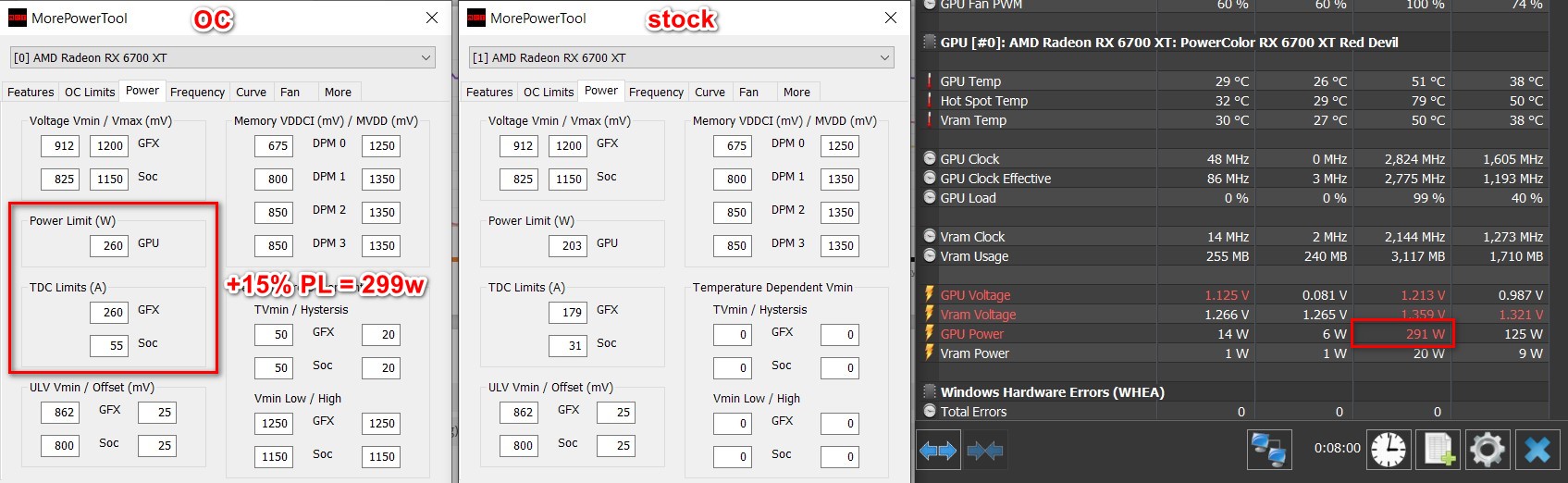Screen dimensions: 1568x483
Task: Click GPU Temp thermometer sensor icon
Action: (930, 81)
